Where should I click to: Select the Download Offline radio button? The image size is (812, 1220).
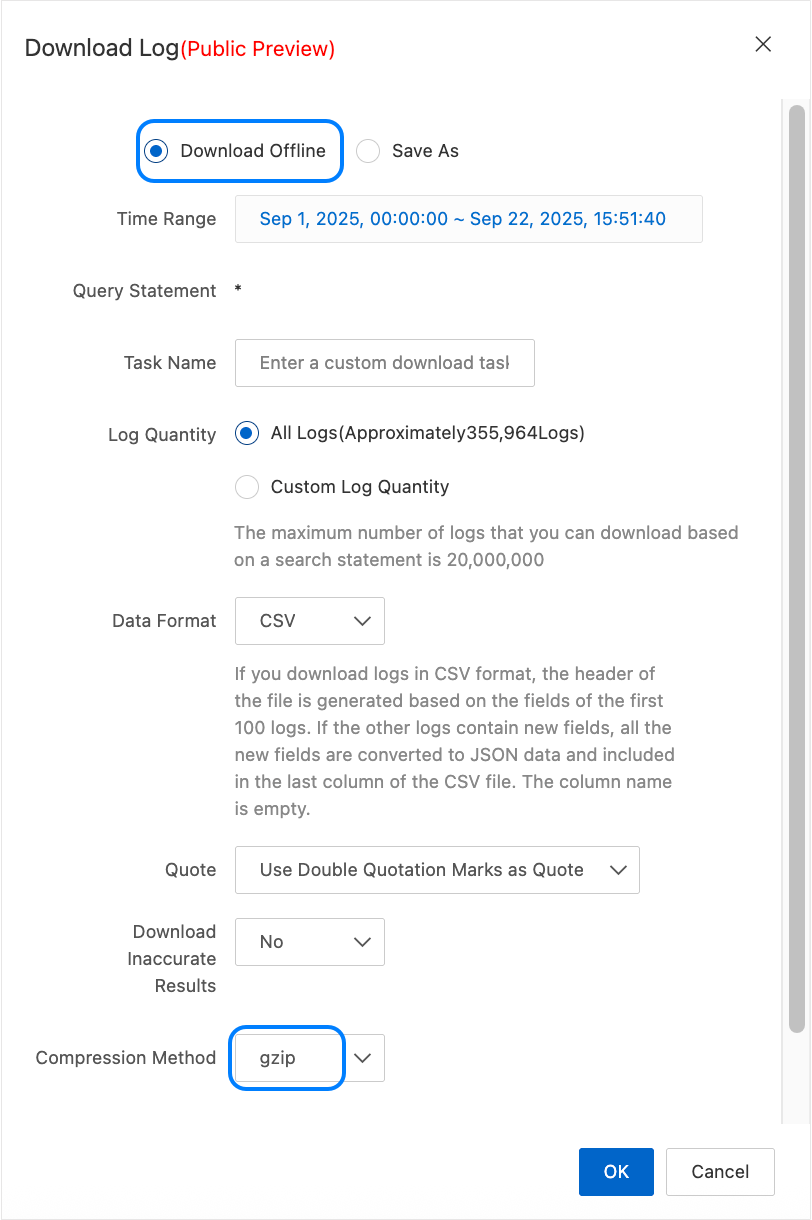pyautogui.click(x=155, y=151)
